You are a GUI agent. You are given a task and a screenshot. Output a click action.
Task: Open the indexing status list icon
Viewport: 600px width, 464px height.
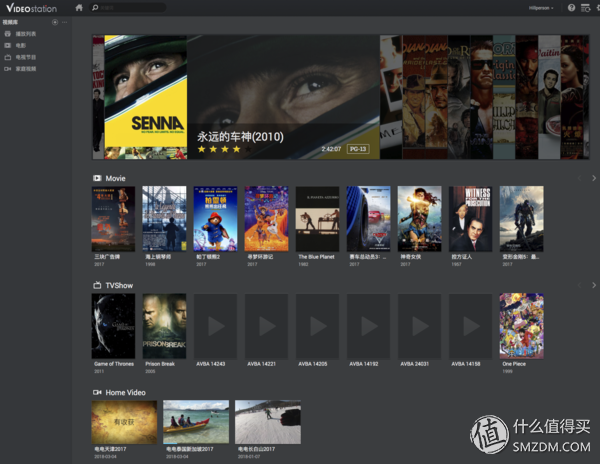click(x=585, y=8)
